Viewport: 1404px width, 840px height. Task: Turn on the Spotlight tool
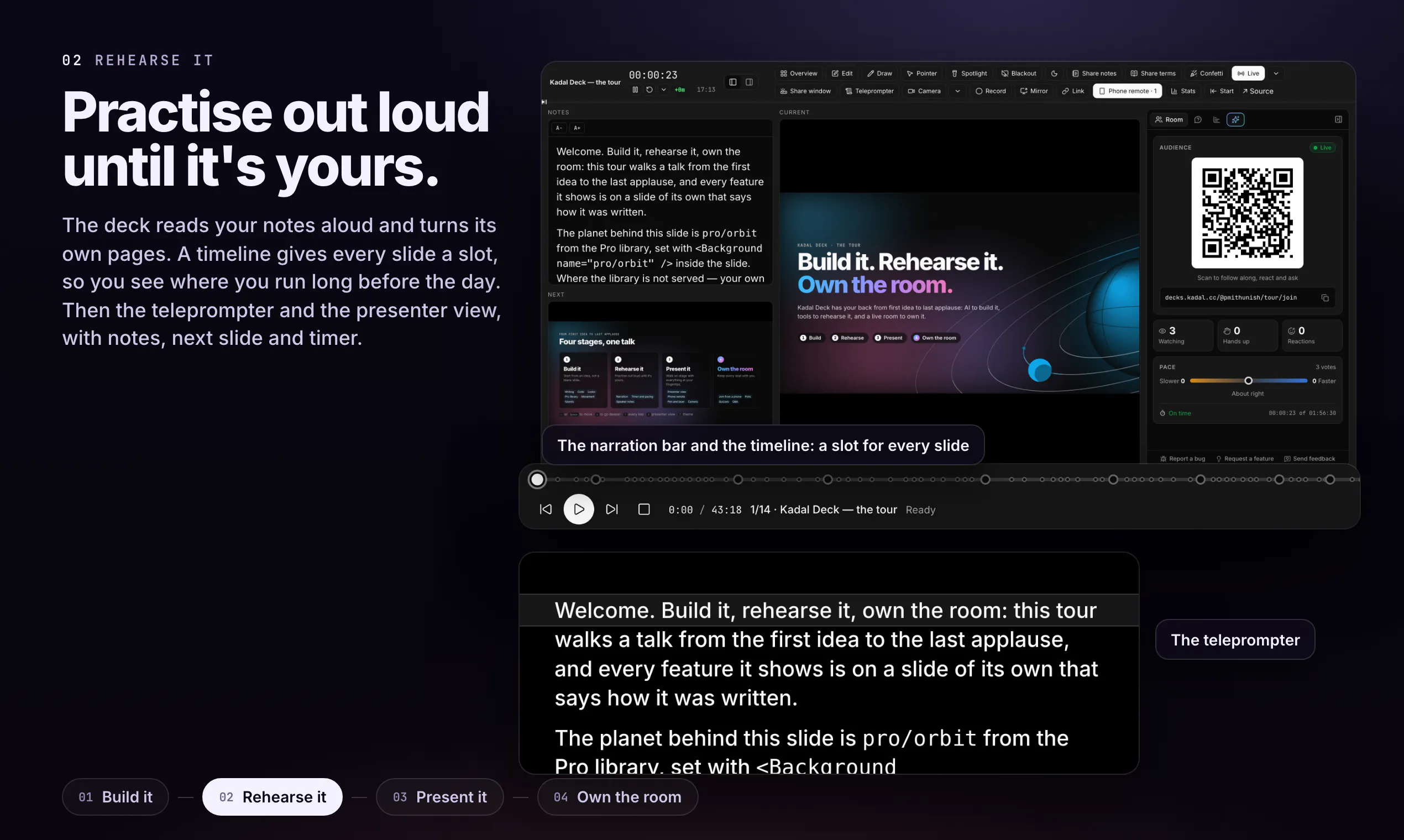pyautogui.click(x=969, y=73)
